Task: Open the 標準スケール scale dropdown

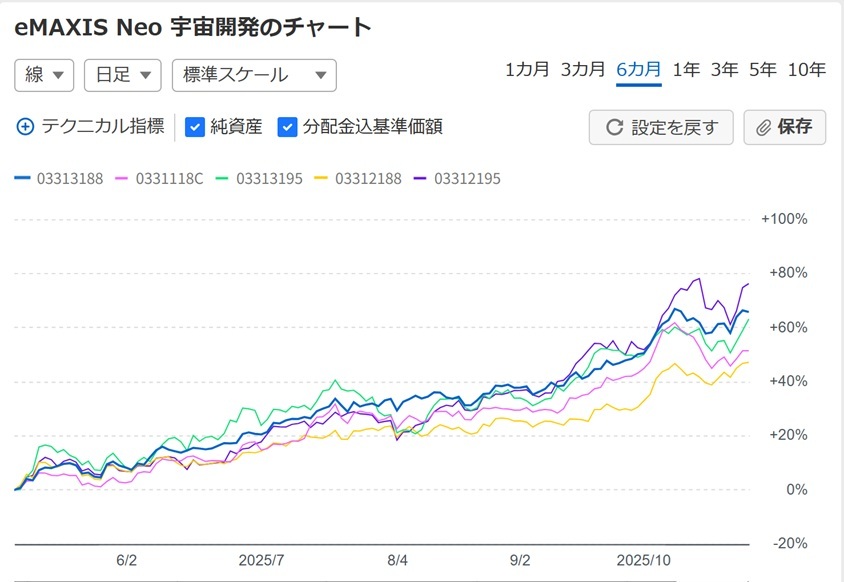Action: (254, 75)
